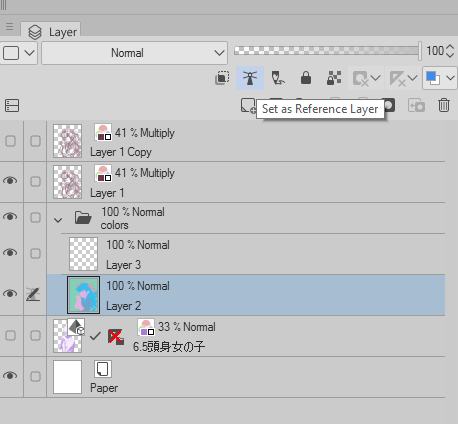This screenshot has height=424, width=458.
Task: Collapse the colors folder
Action: pyautogui.click(x=58, y=220)
